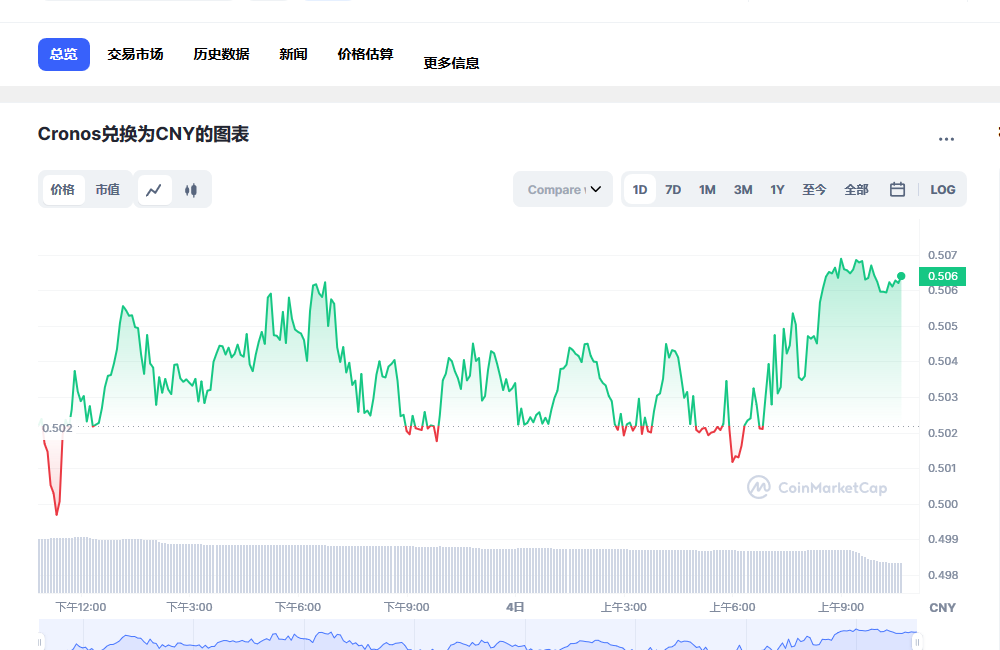Toggle LOG scale on the chart
Image resolution: width=1000 pixels, height=650 pixels.
[x=943, y=189]
